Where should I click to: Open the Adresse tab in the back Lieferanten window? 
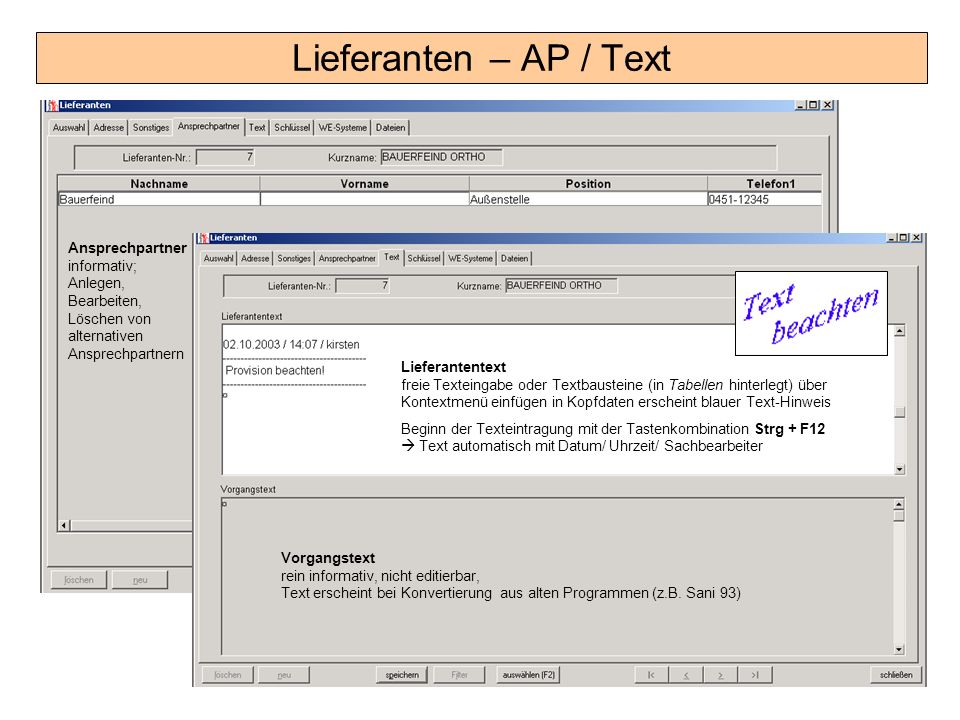pos(108,127)
